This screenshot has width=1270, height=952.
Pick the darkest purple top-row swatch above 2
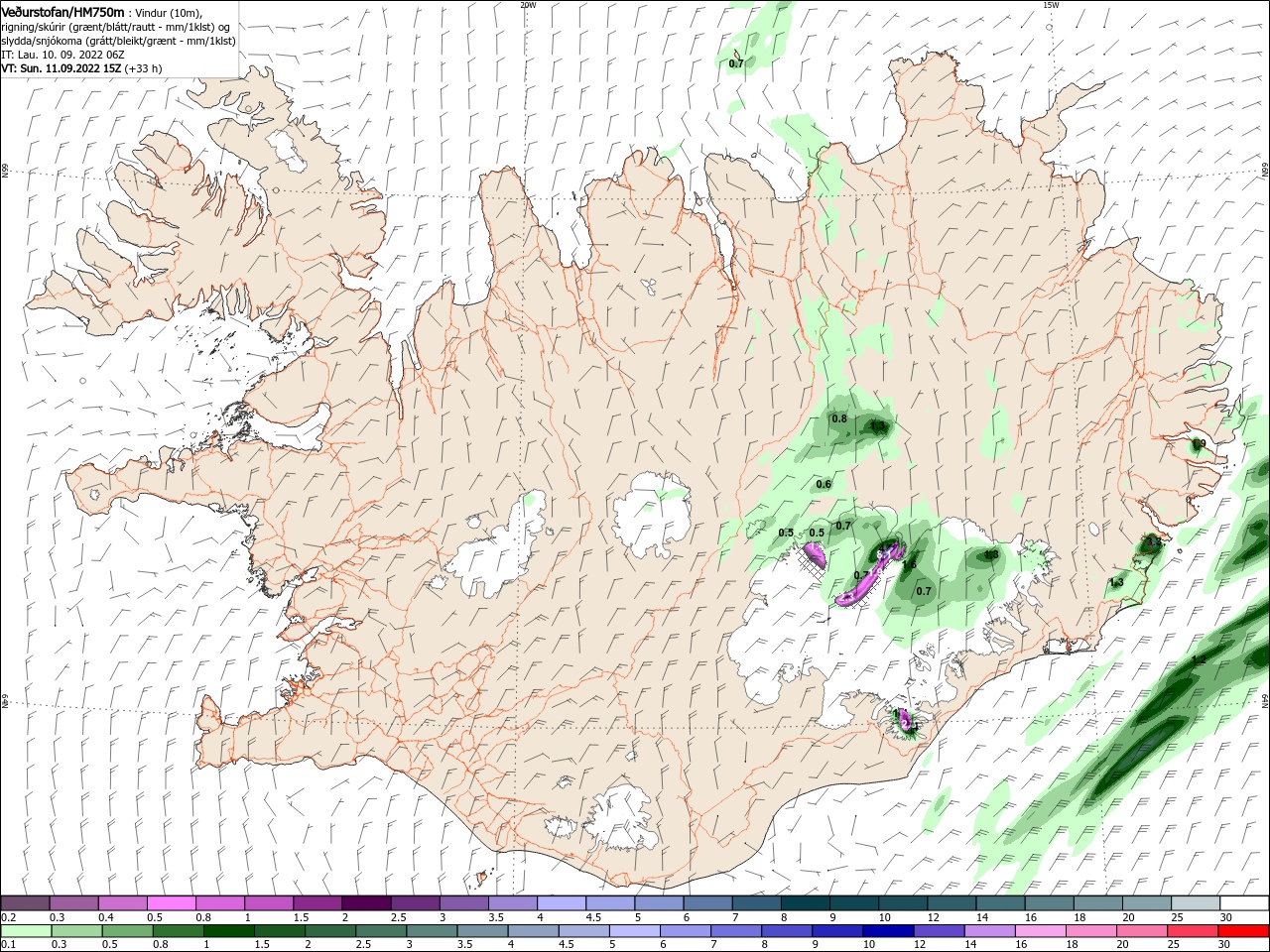365,903
